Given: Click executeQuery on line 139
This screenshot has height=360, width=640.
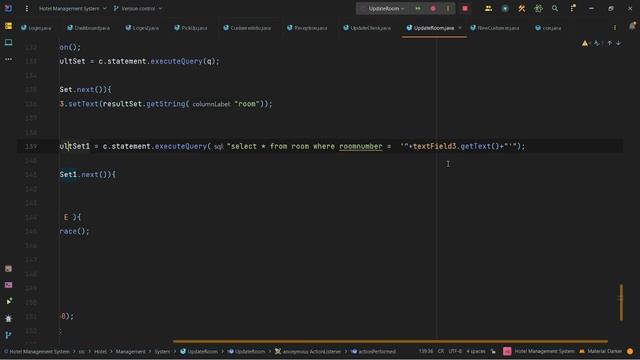Looking at the screenshot, I should (x=181, y=146).
